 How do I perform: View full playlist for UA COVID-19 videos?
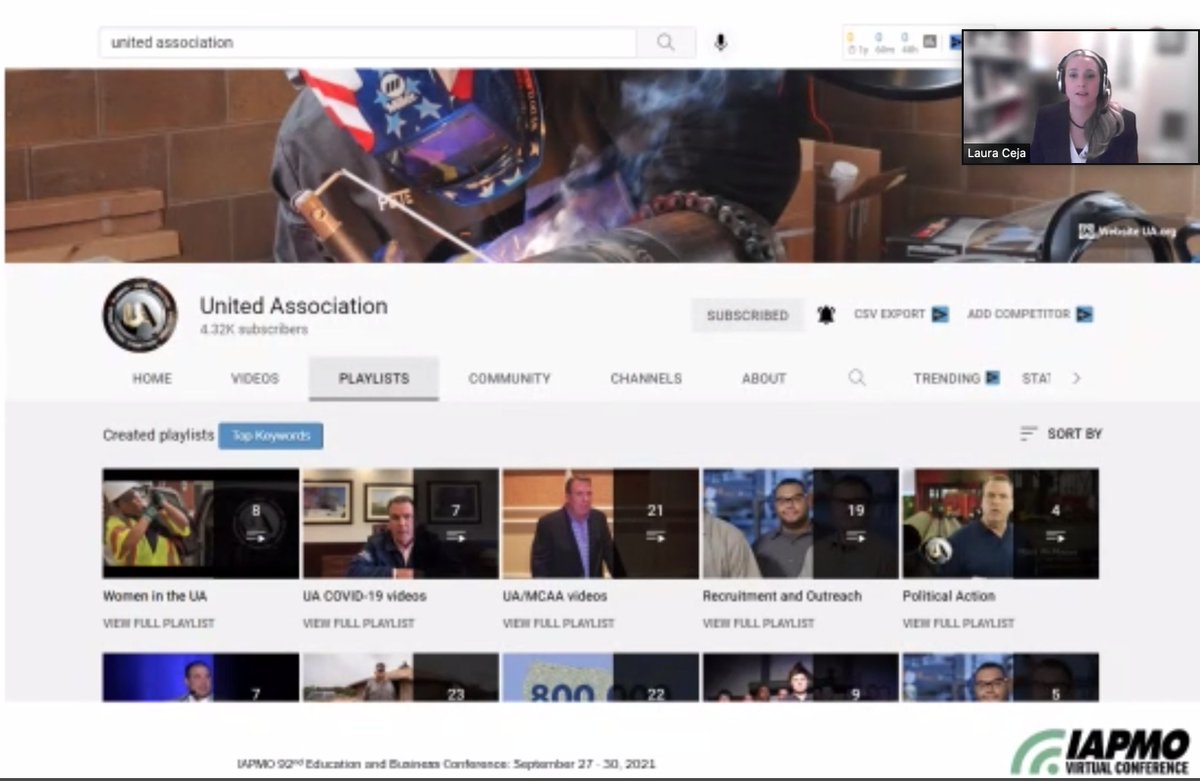point(359,623)
